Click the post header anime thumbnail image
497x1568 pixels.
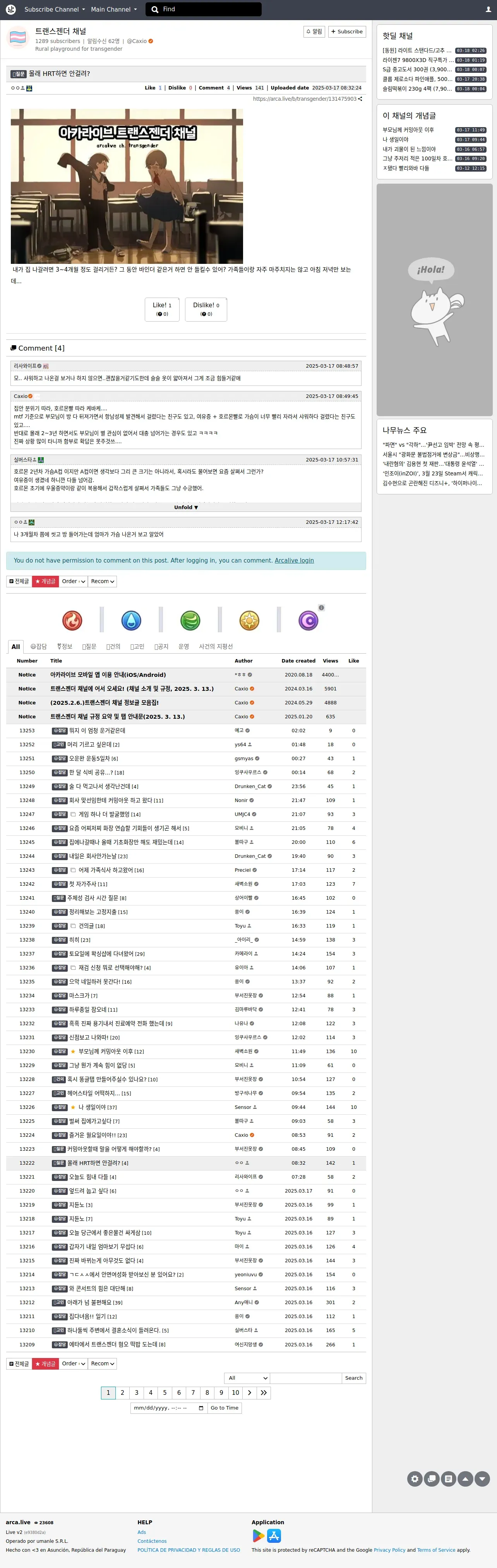point(127,186)
